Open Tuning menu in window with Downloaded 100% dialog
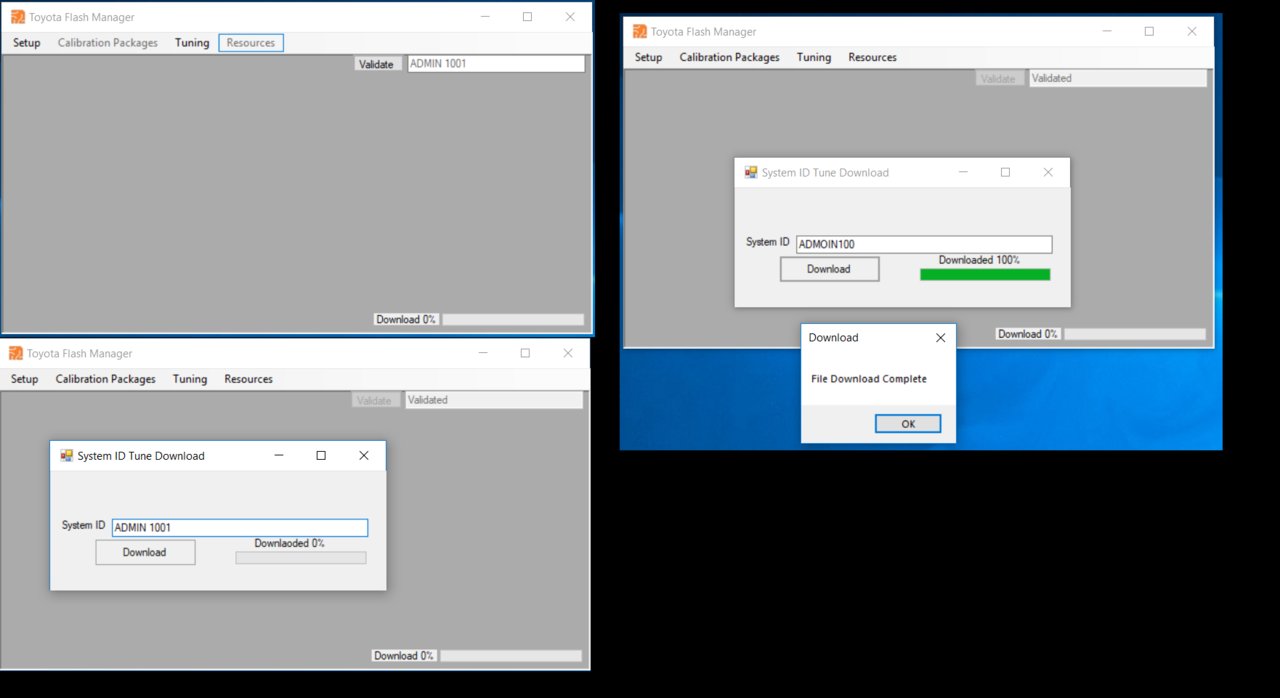This screenshot has height=698, width=1280. [x=814, y=57]
